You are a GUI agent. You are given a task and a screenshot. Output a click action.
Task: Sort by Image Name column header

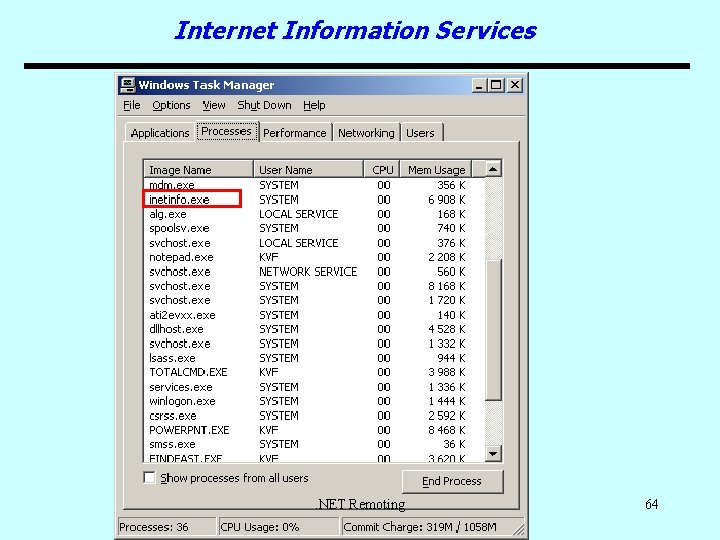point(198,170)
